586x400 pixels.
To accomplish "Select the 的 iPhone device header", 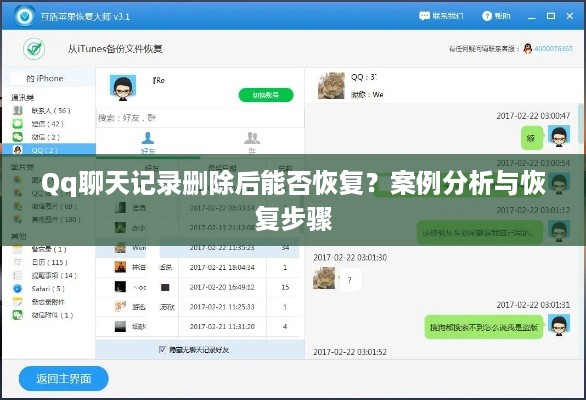I will tap(49, 79).
